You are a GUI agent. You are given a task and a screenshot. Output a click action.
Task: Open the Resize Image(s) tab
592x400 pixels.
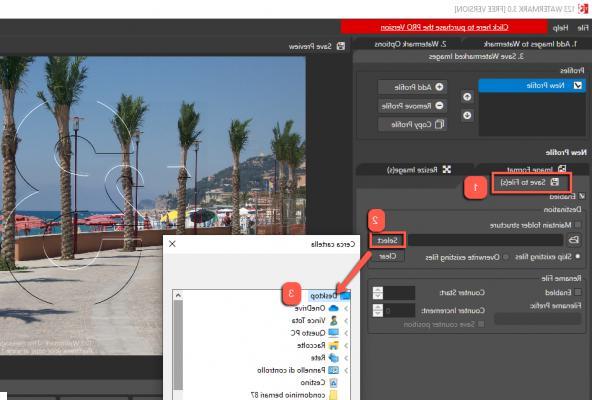coord(418,170)
